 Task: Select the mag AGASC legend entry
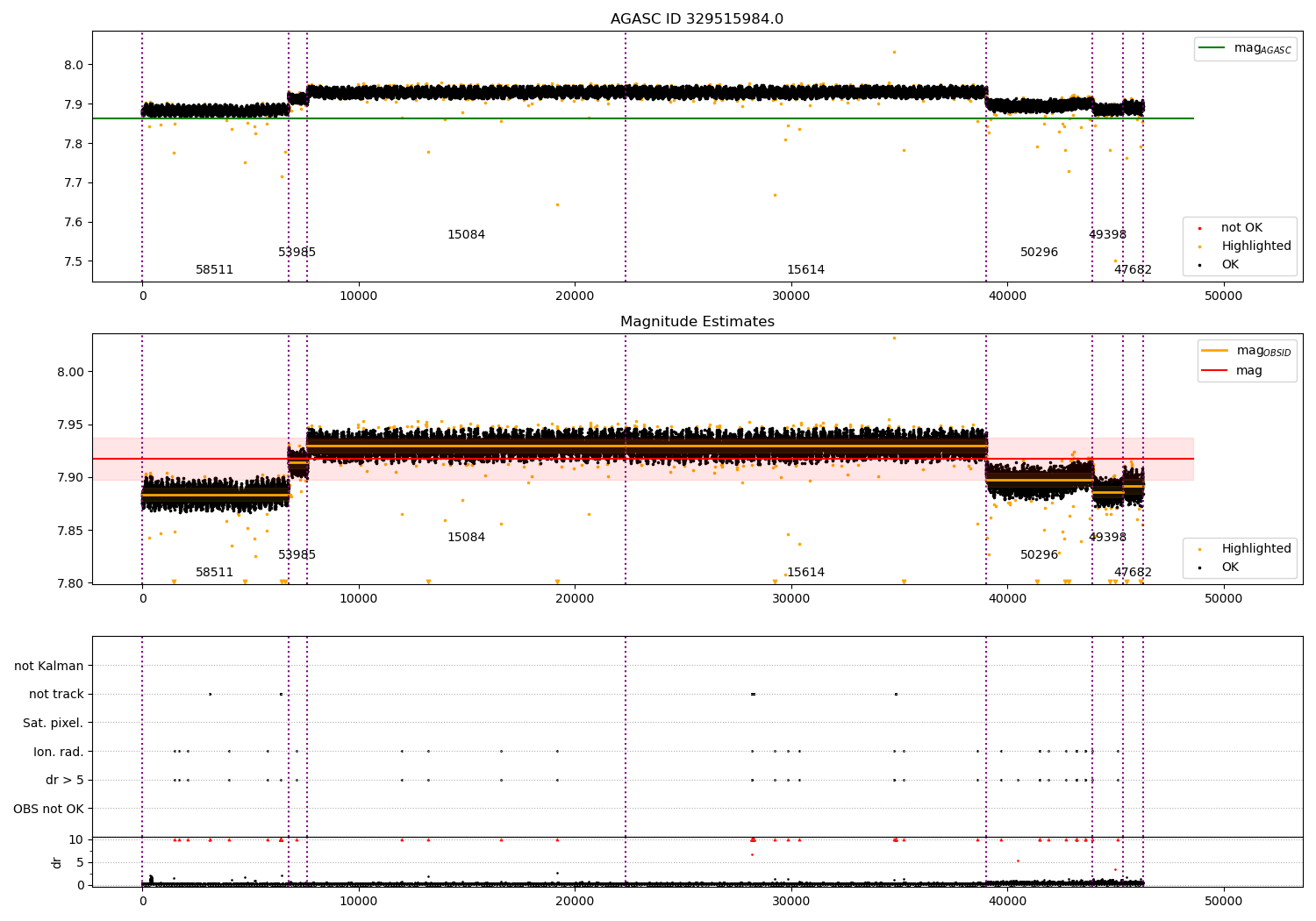pyautogui.click(x=1245, y=48)
